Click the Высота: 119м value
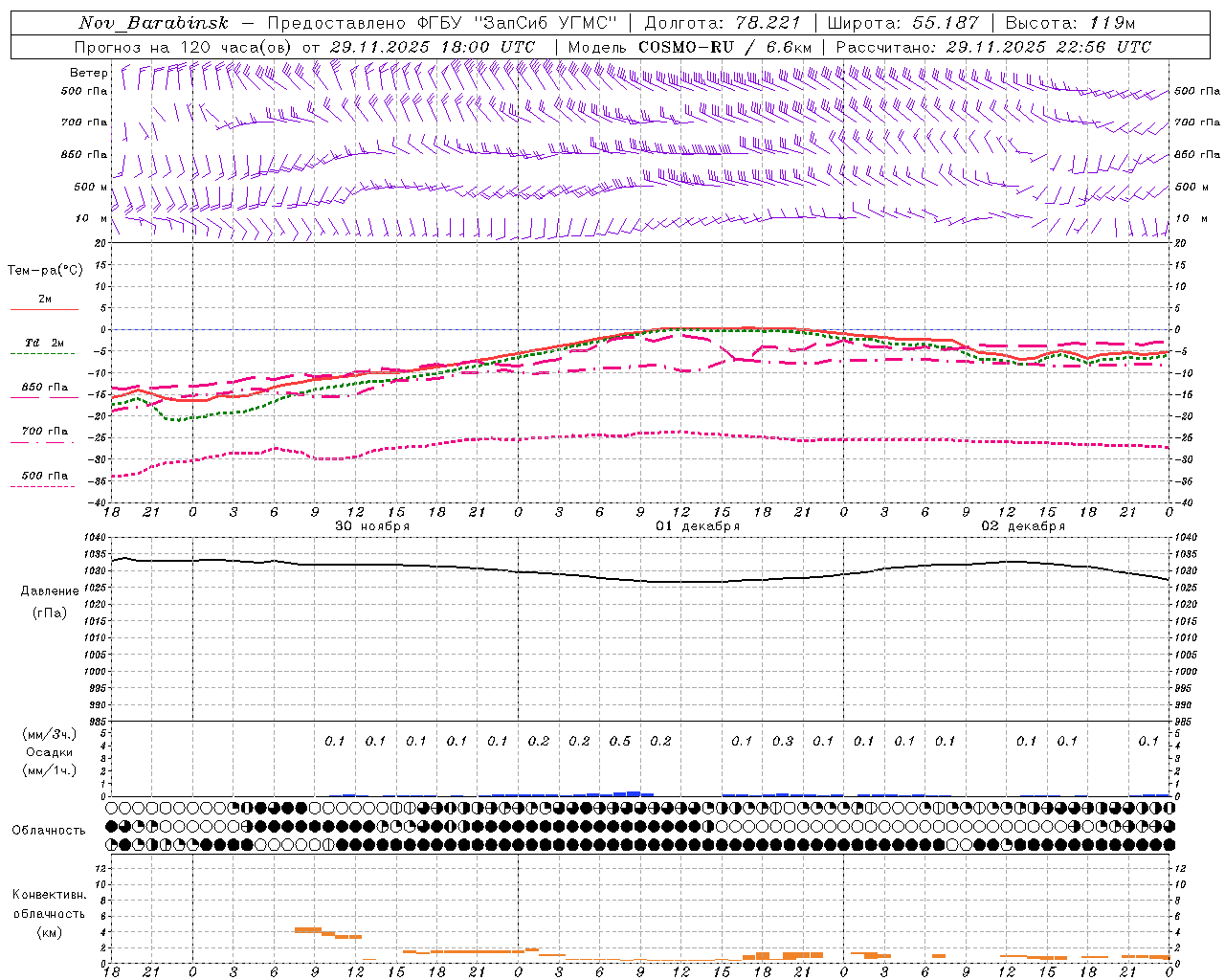This screenshot has height=980, width=1225. coord(1070,23)
